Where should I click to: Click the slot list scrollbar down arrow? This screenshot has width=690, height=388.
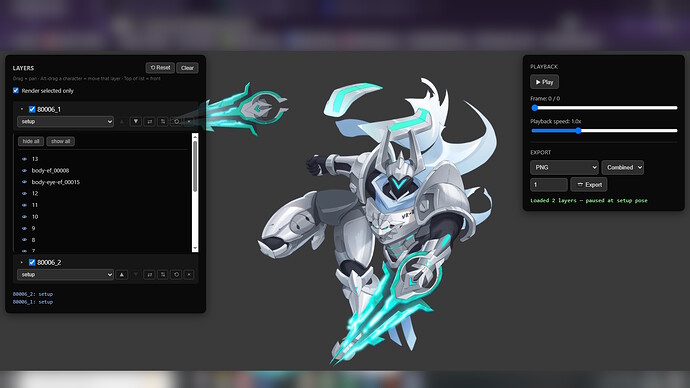pyautogui.click(x=195, y=248)
